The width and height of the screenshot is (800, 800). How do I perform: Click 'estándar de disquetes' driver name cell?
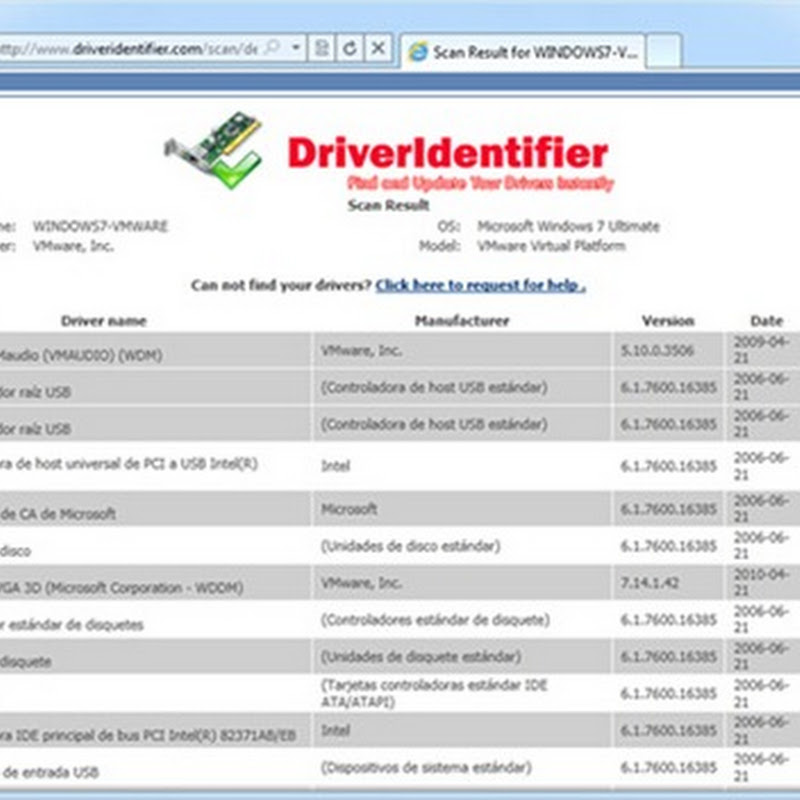(155, 620)
